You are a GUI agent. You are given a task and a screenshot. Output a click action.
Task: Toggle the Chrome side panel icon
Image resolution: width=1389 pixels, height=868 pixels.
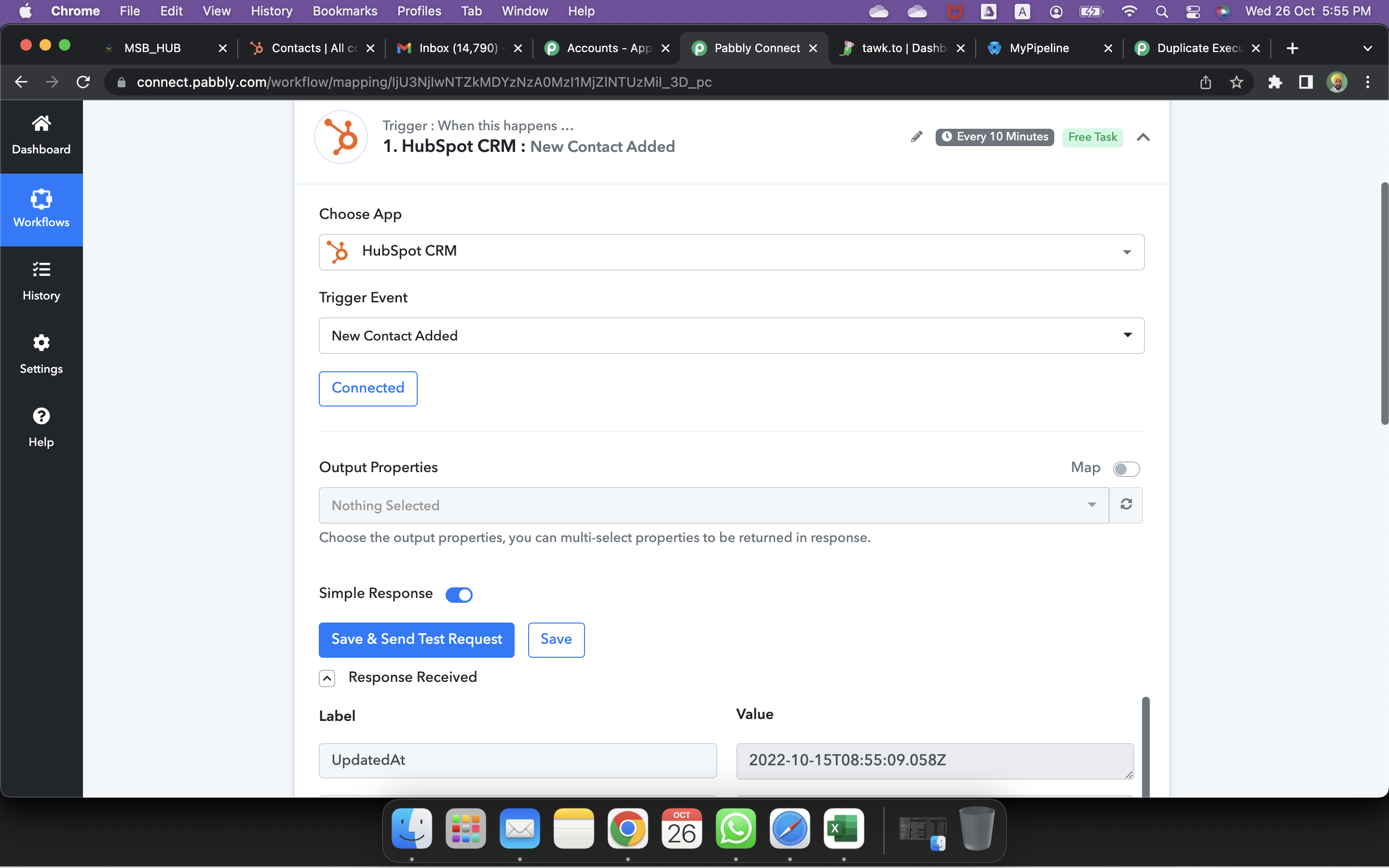point(1306,82)
